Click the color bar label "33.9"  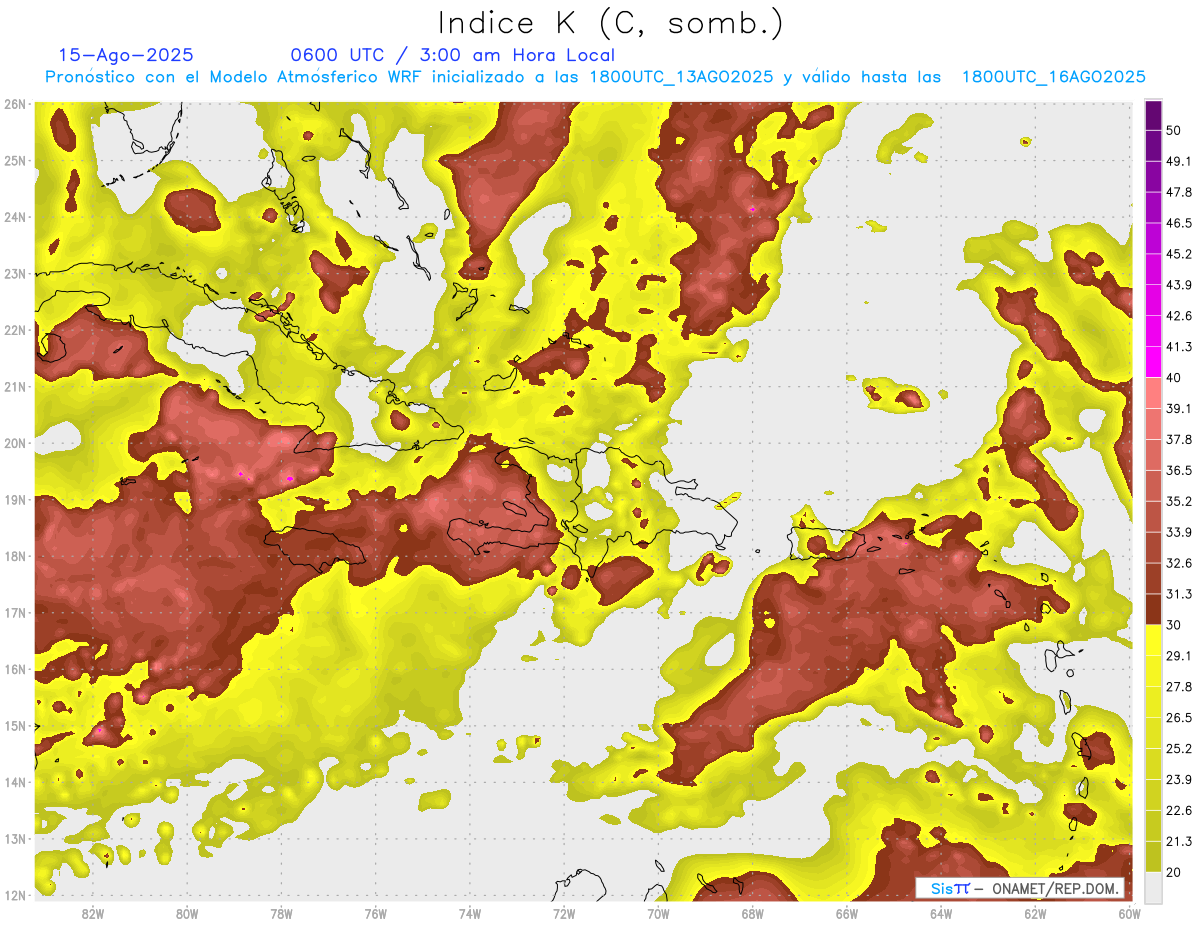pyautogui.click(x=1179, y=532)
